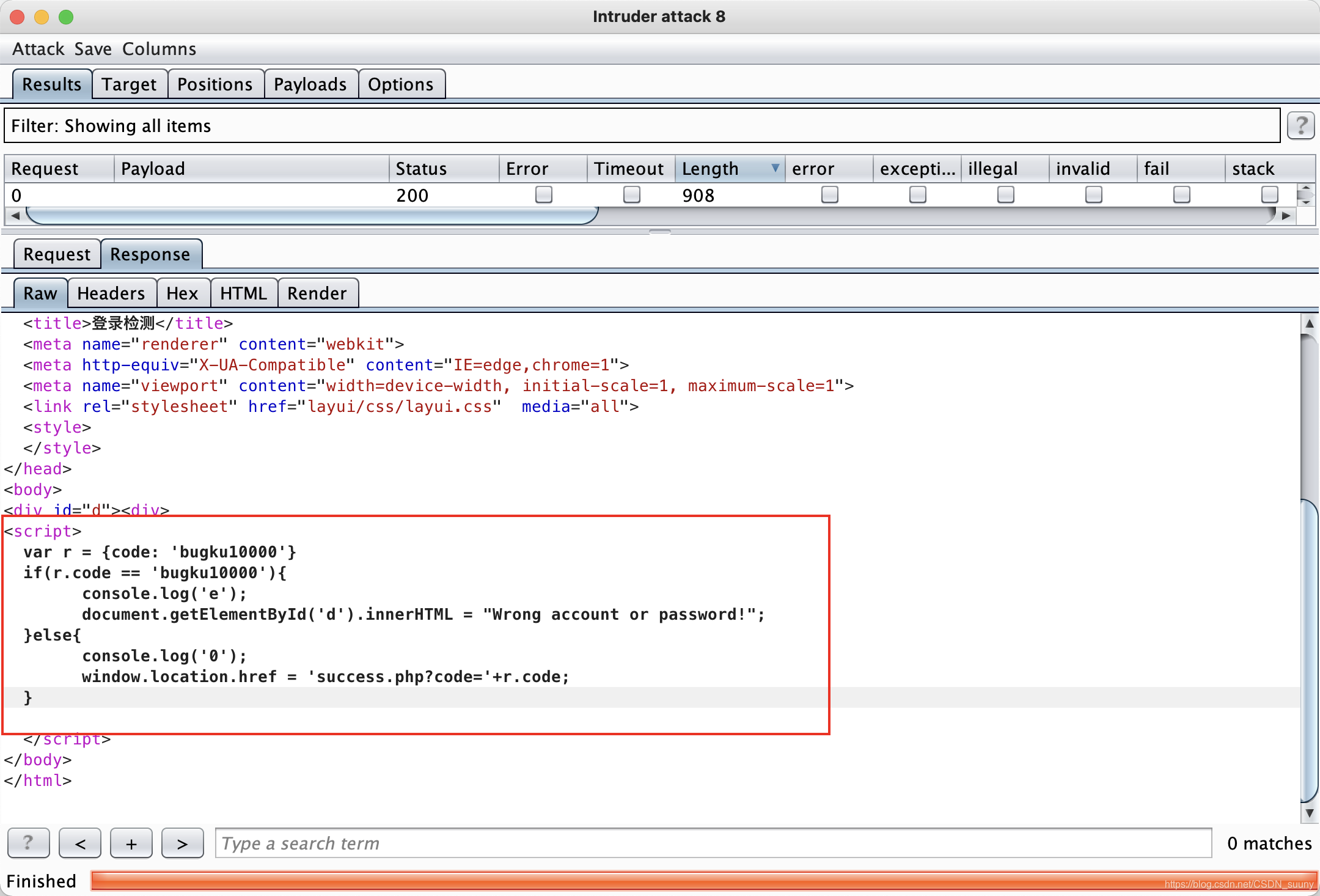Toggle illegal checkbox in row 0
This screenshot has width=1320, height=896.
[x=1006, y=194]
